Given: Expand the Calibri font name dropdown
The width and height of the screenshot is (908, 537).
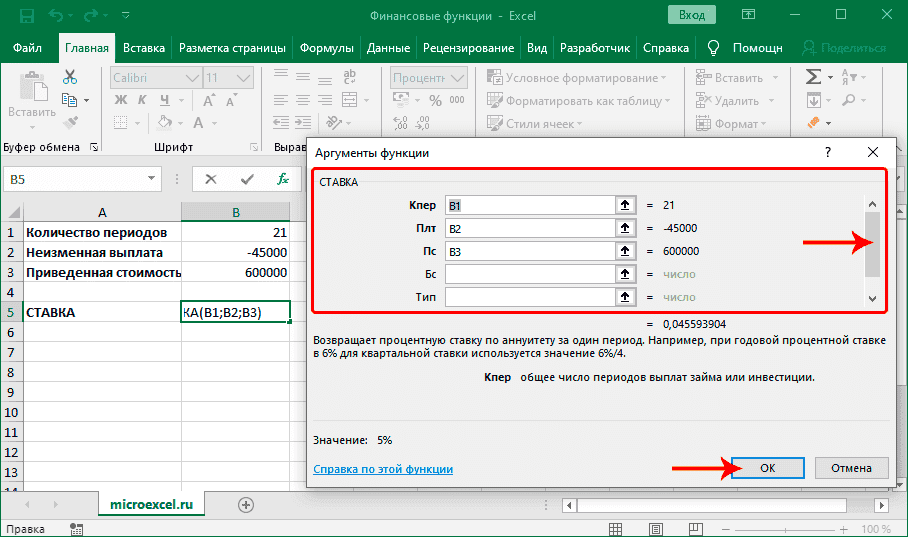Looking at the screenshot, I should click(x=190, y=78).
